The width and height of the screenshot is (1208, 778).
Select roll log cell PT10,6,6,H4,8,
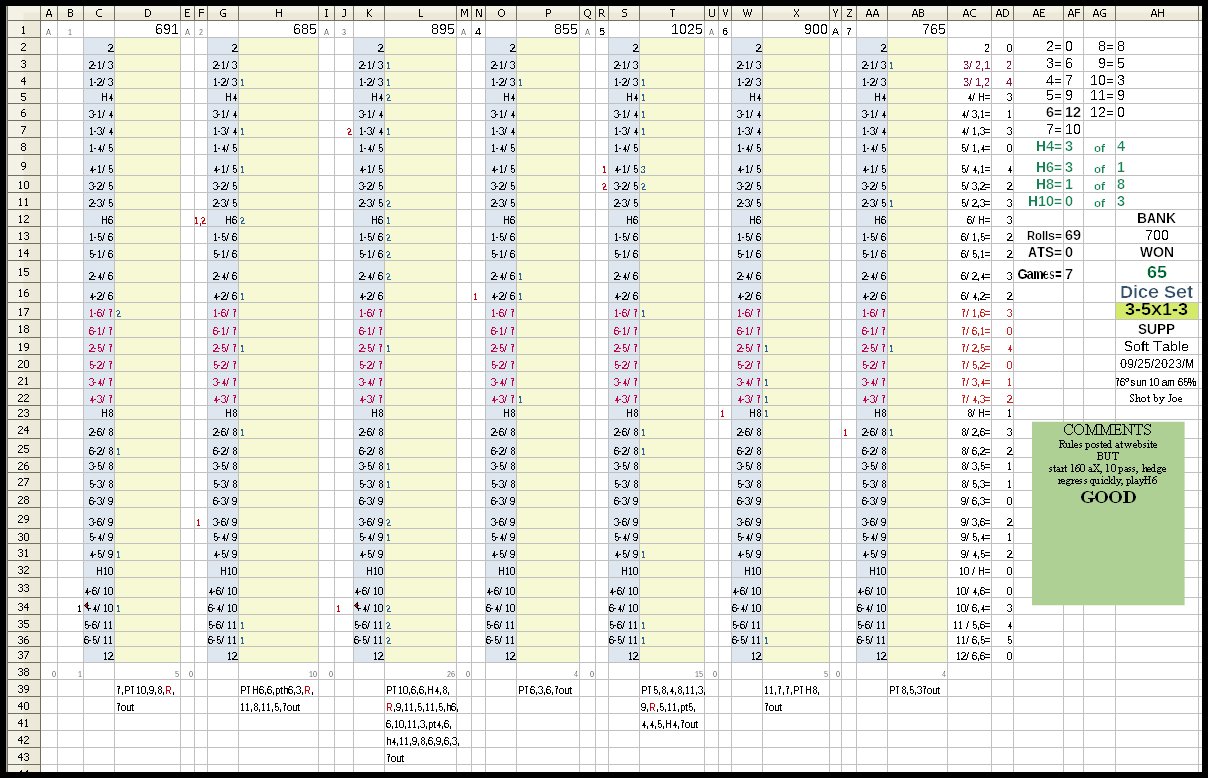(420, 690)
